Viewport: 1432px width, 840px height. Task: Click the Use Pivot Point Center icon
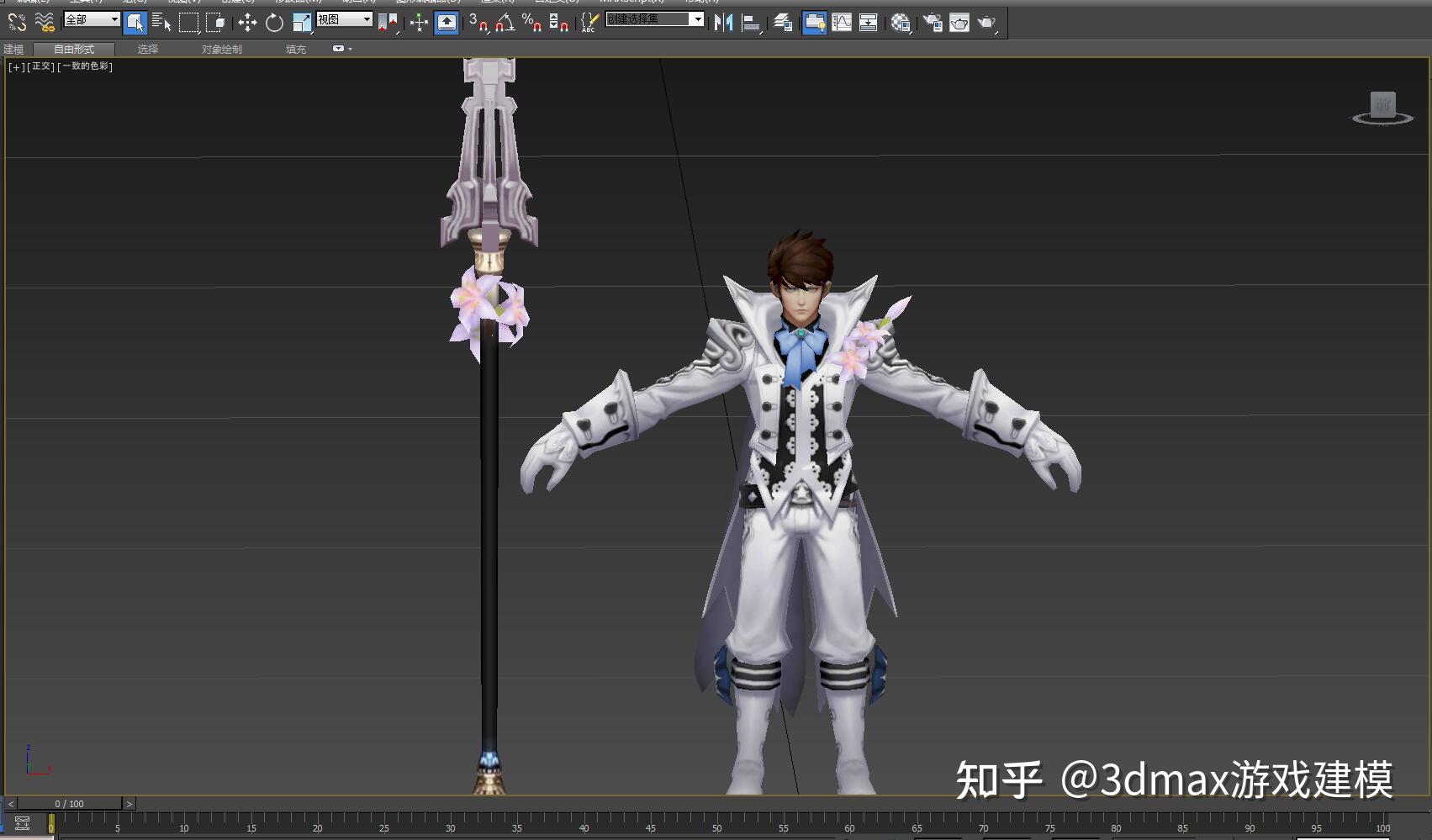coord(388,23)
